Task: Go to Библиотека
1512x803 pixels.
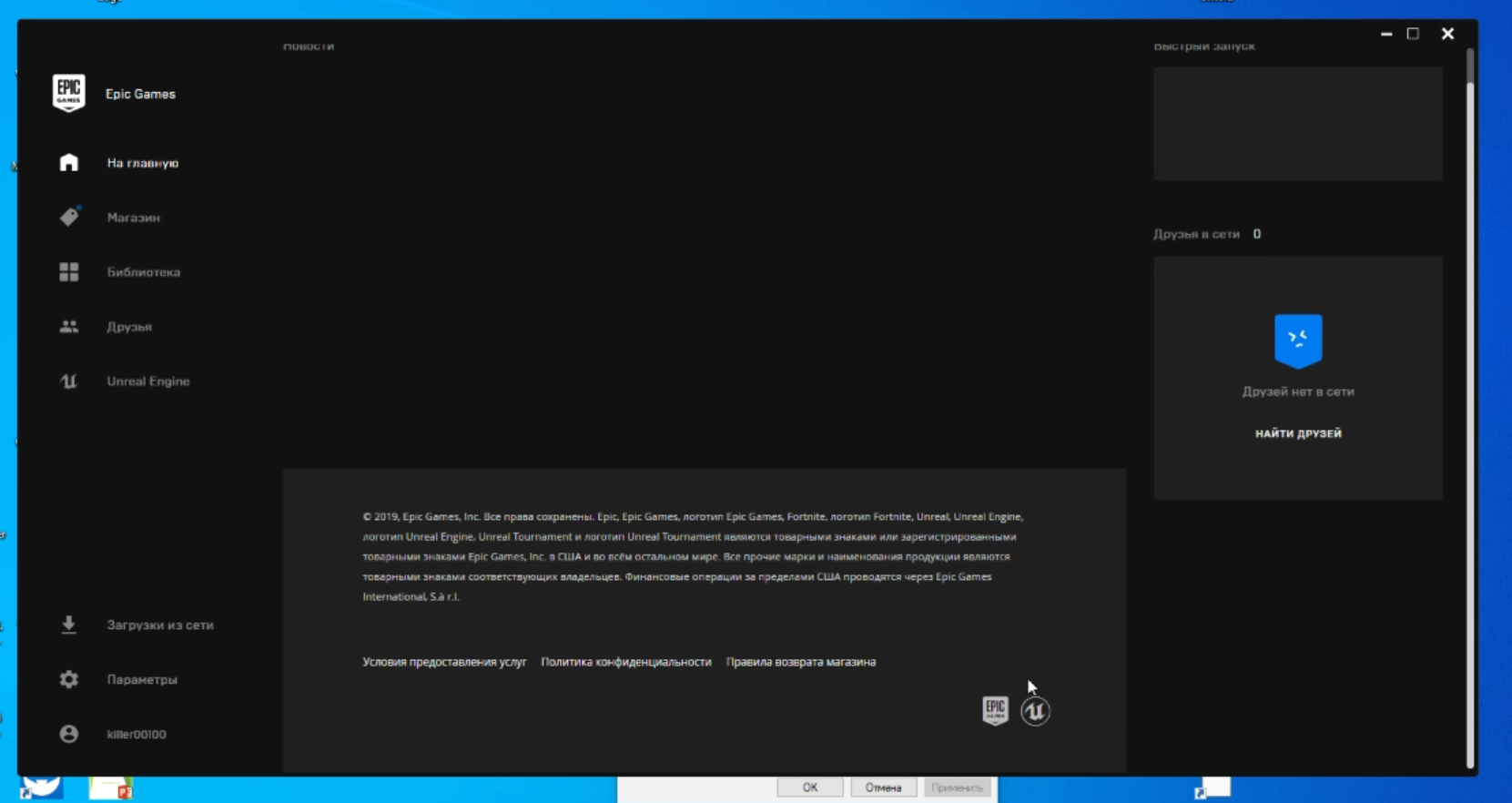Action: pyautogui.click(x=144, y=272)
